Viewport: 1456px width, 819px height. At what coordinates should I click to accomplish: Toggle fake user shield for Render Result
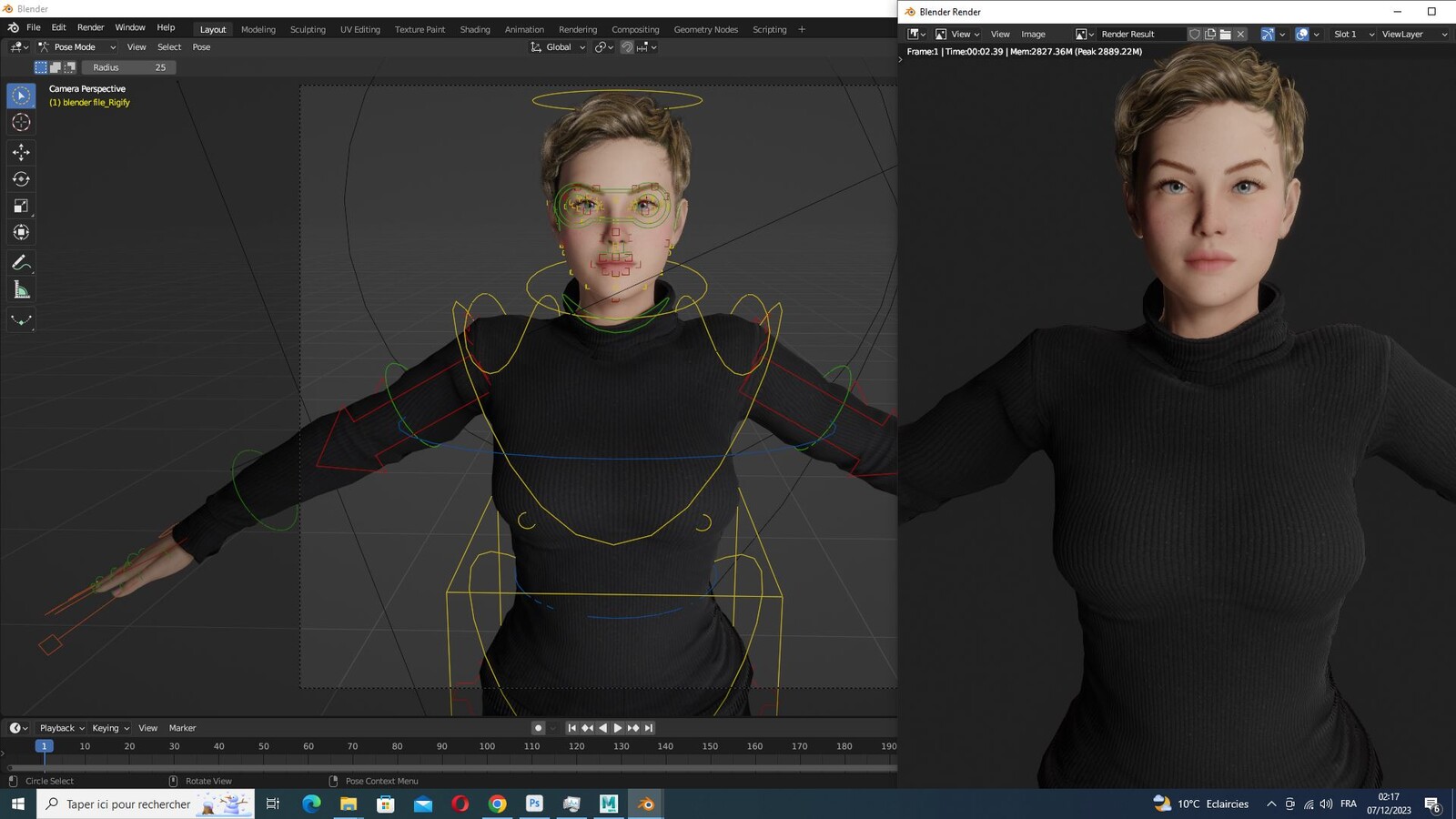click(x=1195, y=34)
